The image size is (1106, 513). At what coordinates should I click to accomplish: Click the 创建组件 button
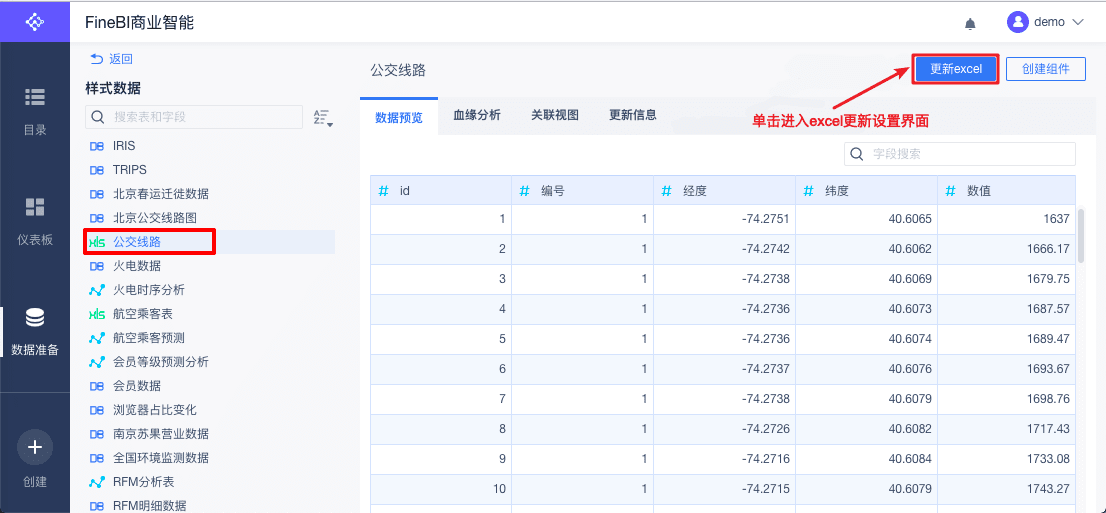click(x=1045, y=69)
